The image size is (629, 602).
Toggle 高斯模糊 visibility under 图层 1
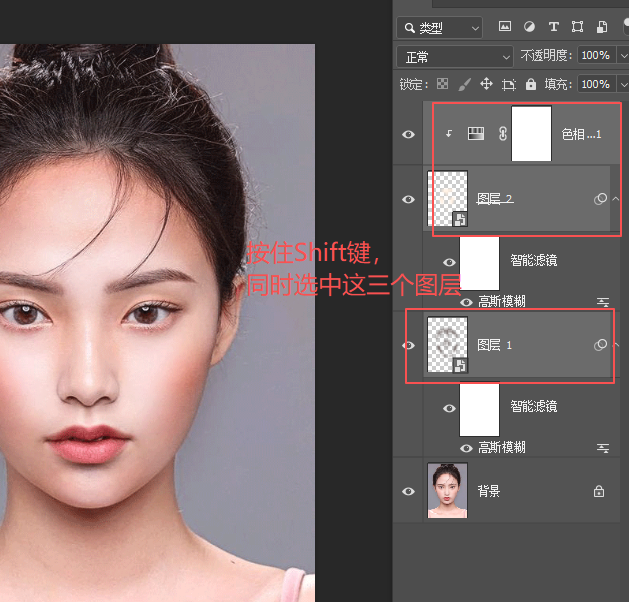[x=466, y=448]
